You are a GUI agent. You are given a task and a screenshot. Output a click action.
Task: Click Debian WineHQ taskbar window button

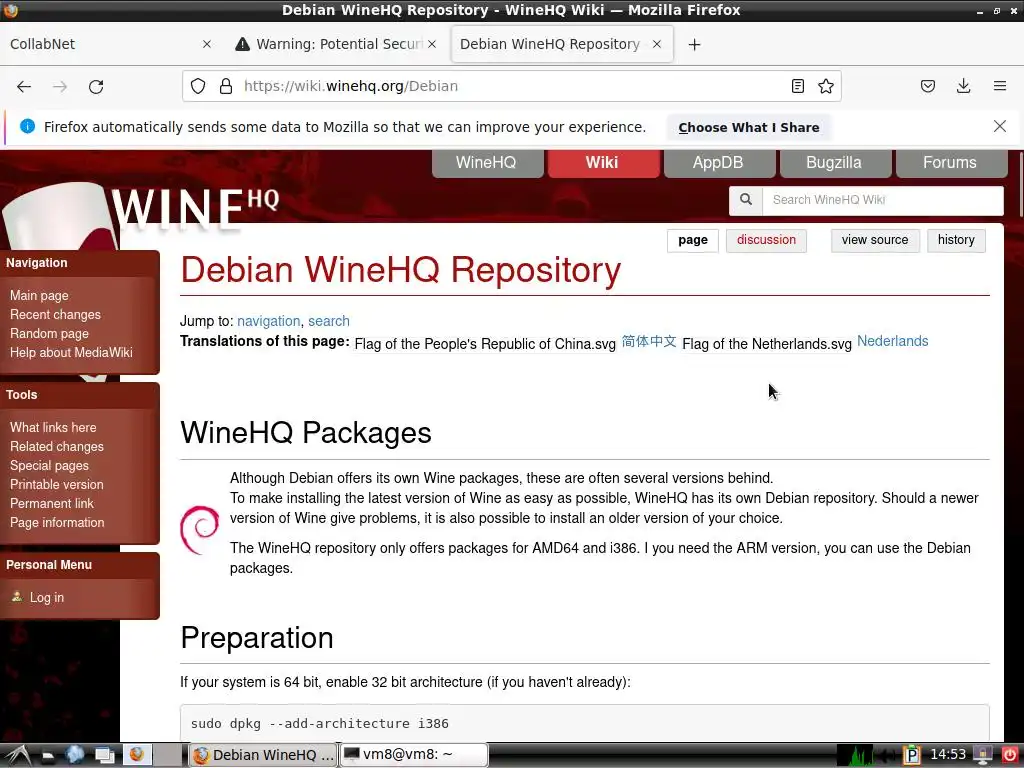click(x=263, y=755)
